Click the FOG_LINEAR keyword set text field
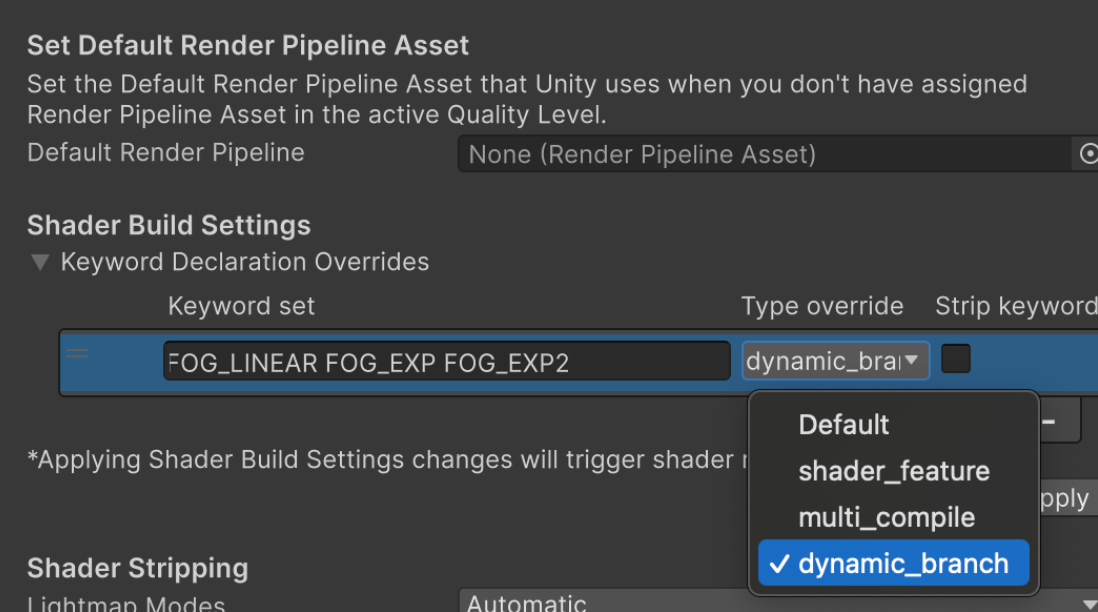The image size is (1098, 612). 446,362
